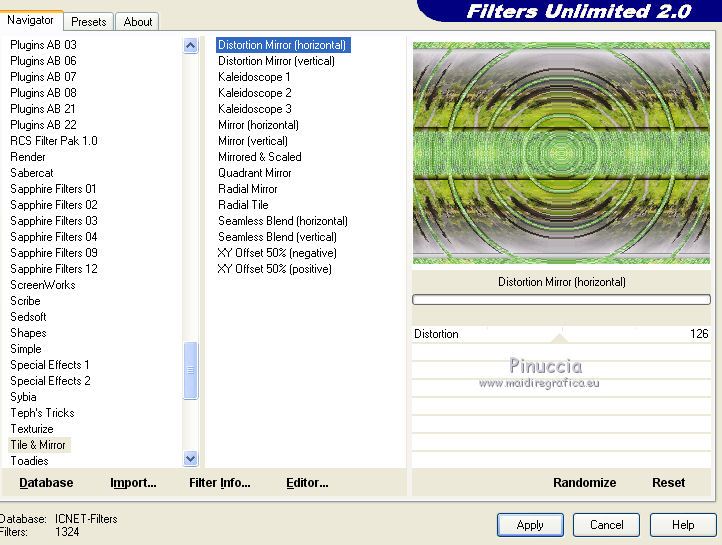Choose the Texturize category
Screen dimensions: 722x545
tap(32, 429)
